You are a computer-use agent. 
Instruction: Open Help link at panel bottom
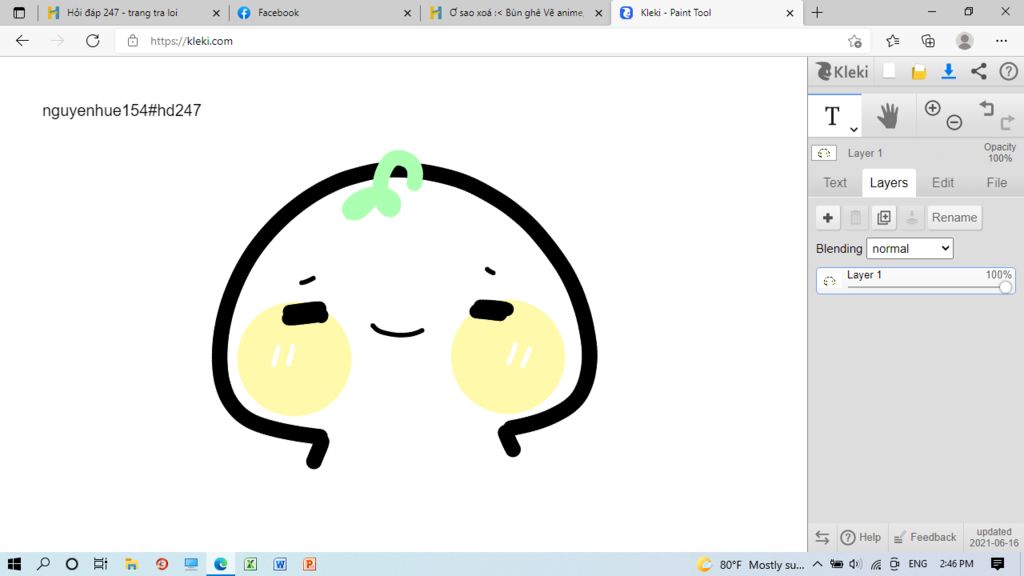[861, 537]
